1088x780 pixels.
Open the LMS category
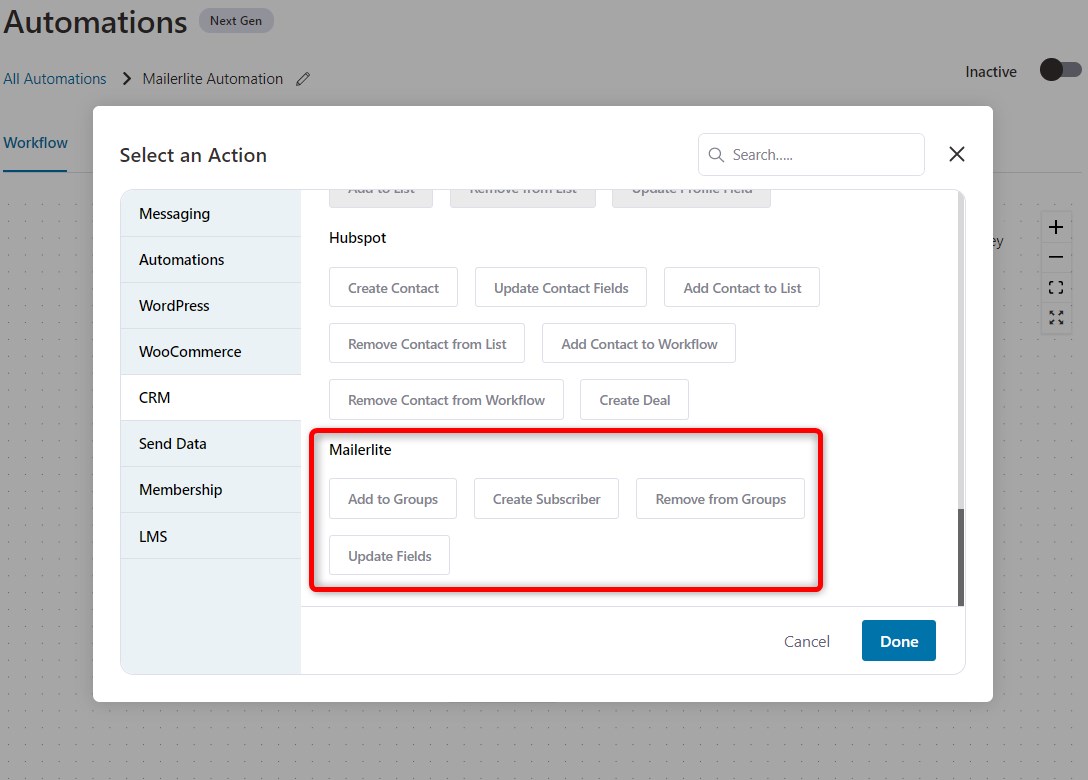[211, 536]
